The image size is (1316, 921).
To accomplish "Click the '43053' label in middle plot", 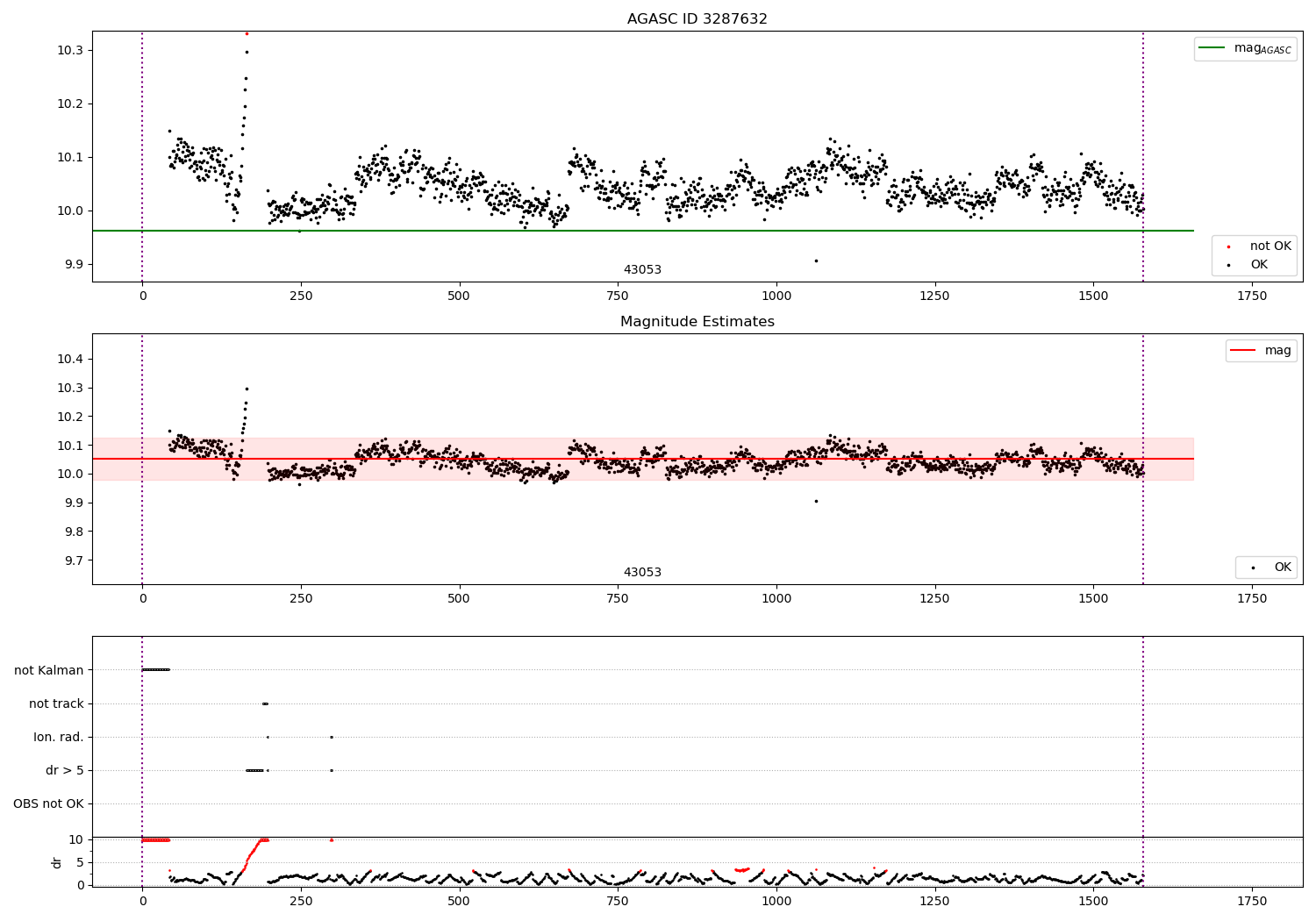I will 642,572.
